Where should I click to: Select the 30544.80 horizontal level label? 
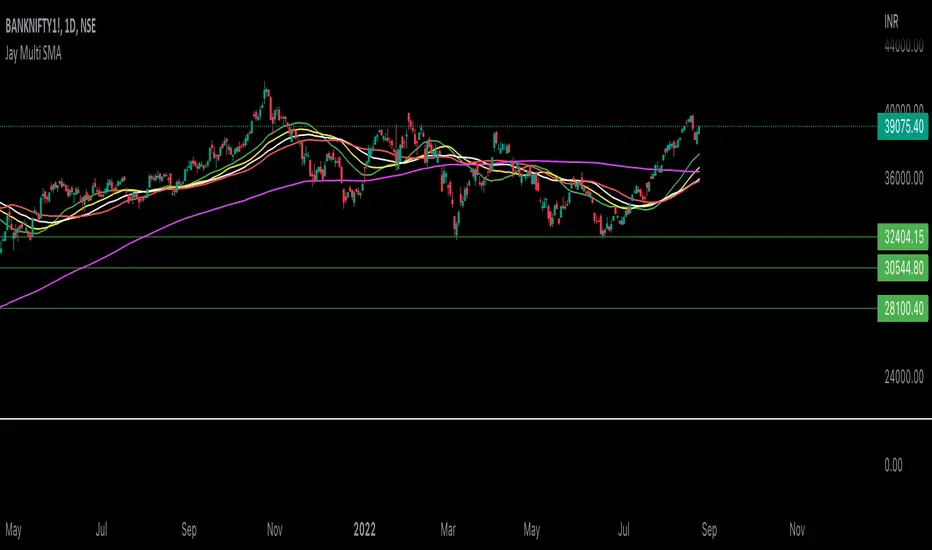902,268
